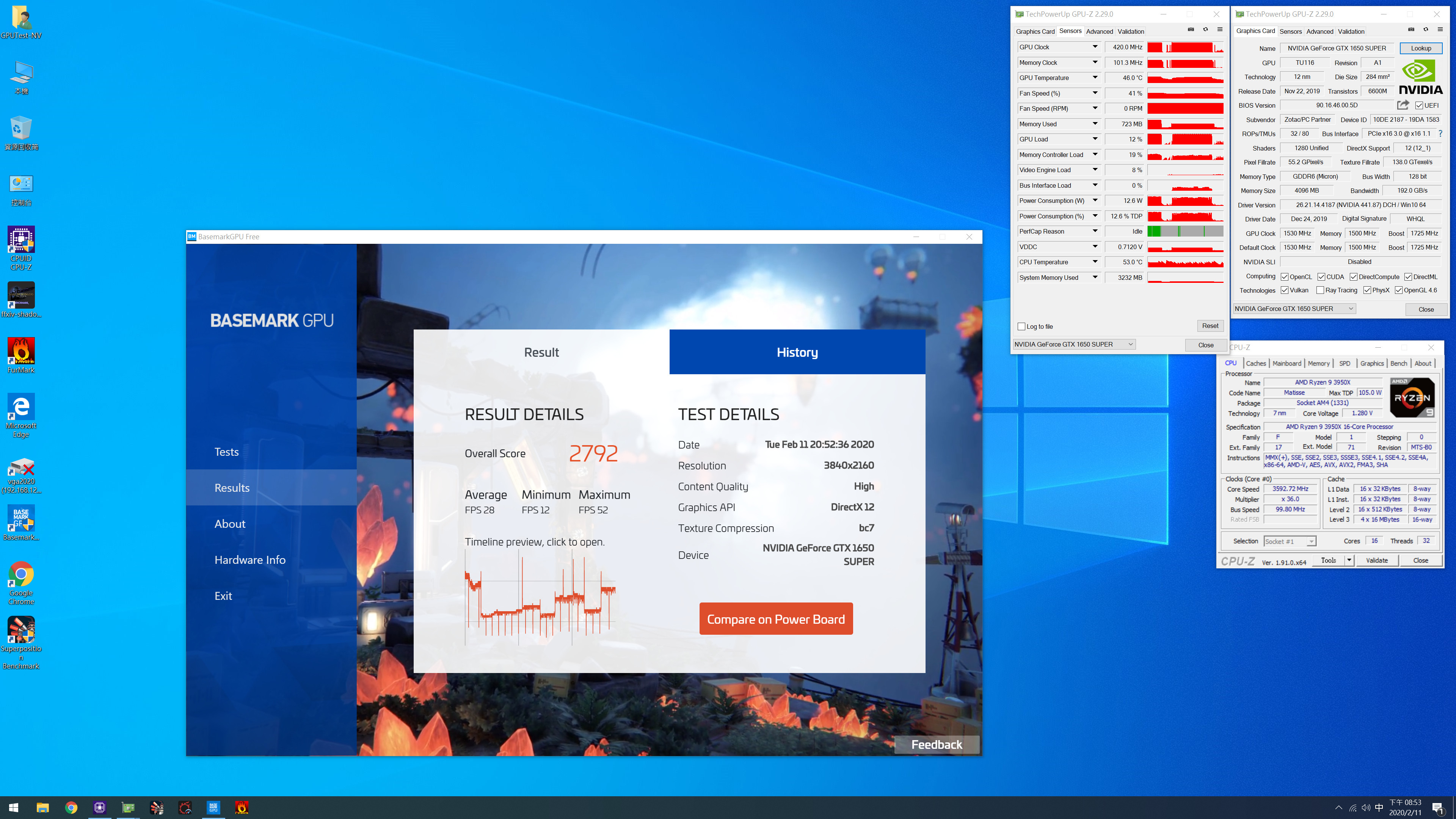Open the GPU-Z Sensors hamburger menu
1456x819 pixels.
[x=1220, y=30]
